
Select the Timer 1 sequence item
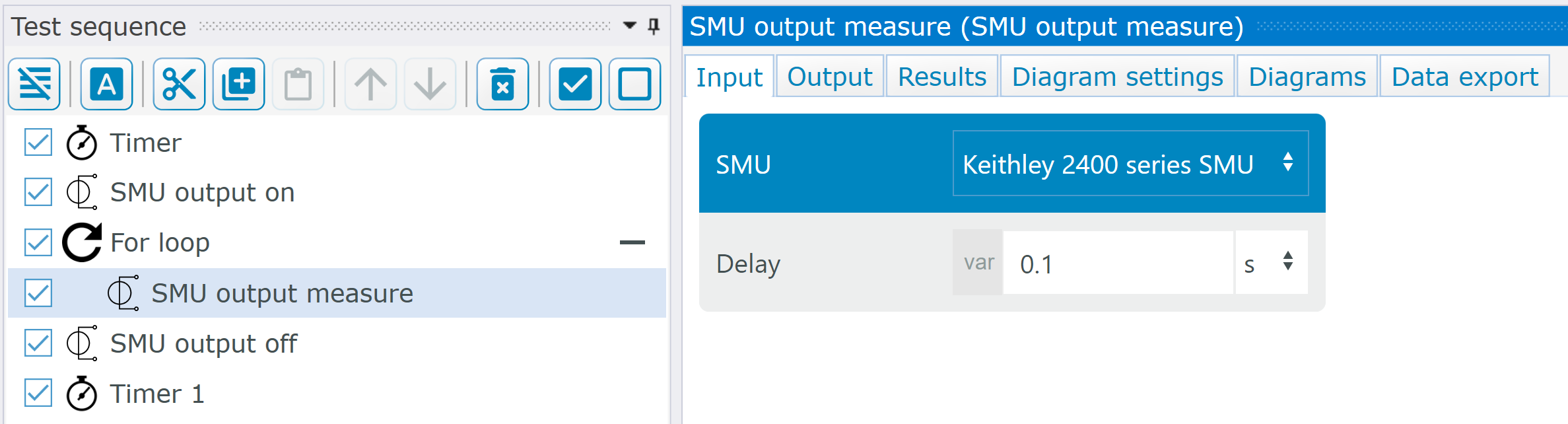pyautogui.click(x=157, y=394)
